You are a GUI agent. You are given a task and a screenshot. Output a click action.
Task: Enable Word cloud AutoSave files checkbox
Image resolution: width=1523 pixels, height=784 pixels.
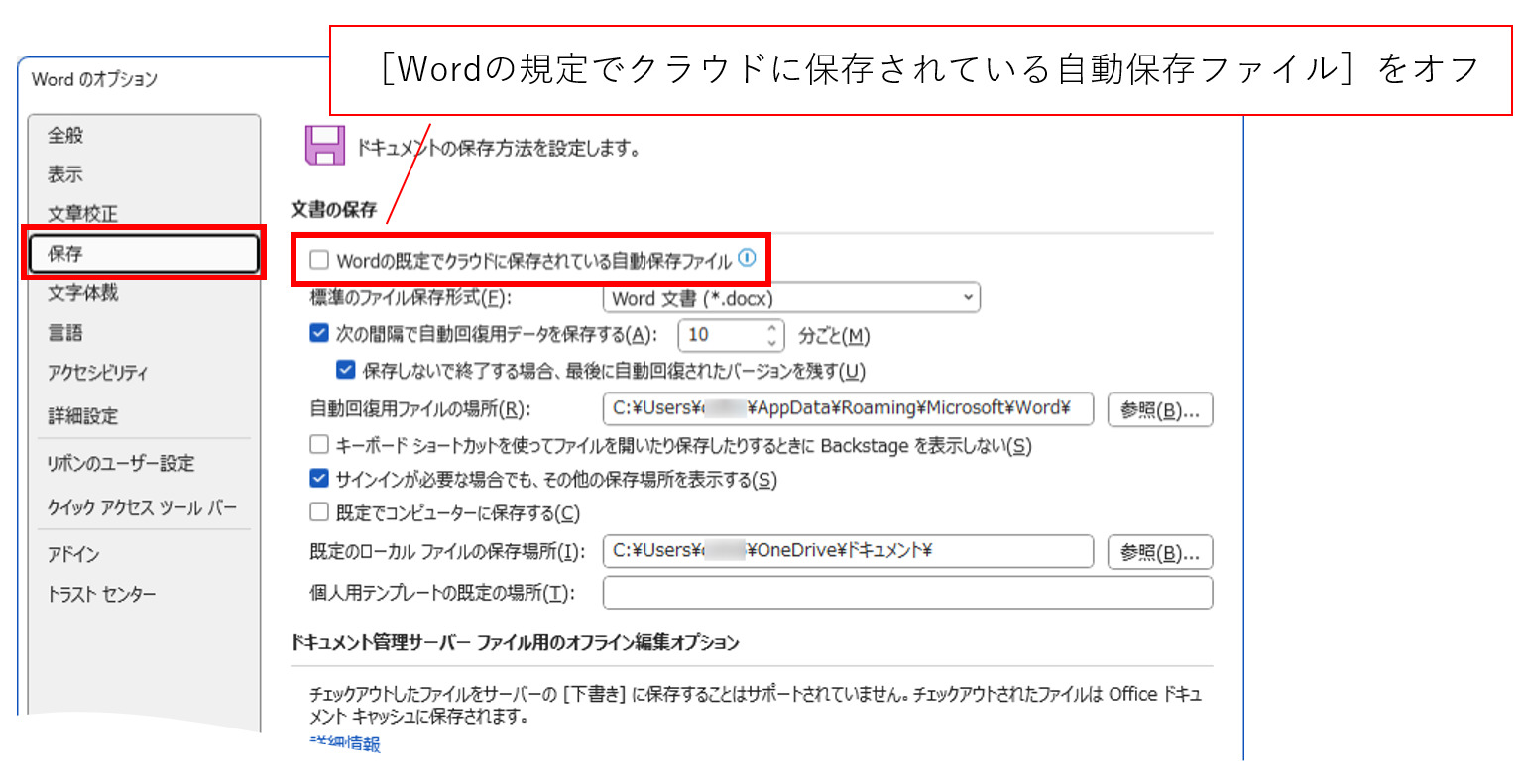click(319, 260)
